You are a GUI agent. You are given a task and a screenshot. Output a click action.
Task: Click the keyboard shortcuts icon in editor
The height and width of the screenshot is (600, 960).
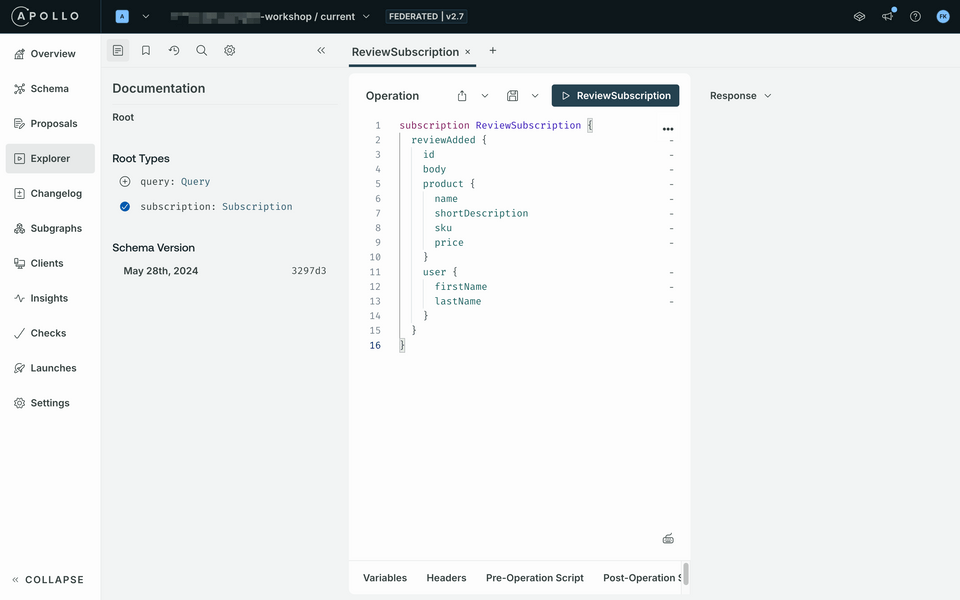point(668,539)
